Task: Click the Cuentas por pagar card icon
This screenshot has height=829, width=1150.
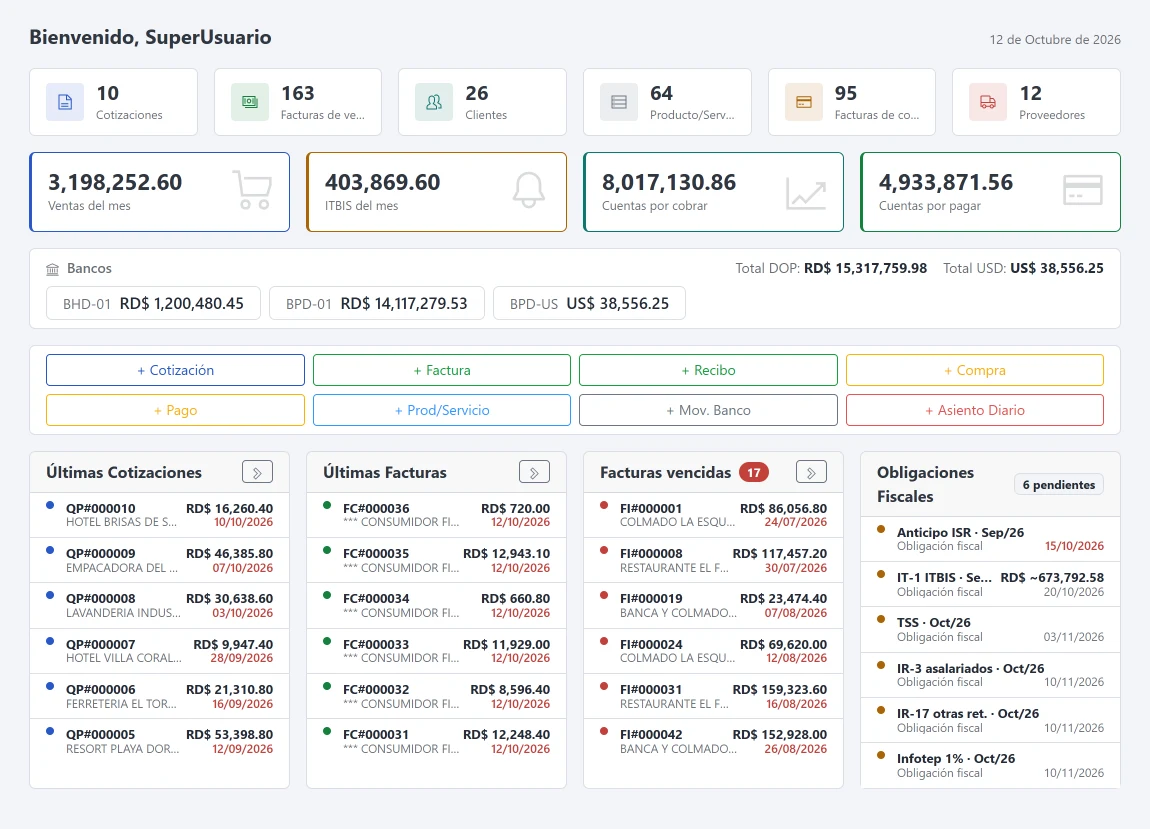Action: pyautogui.click(x=1083, y=190)
